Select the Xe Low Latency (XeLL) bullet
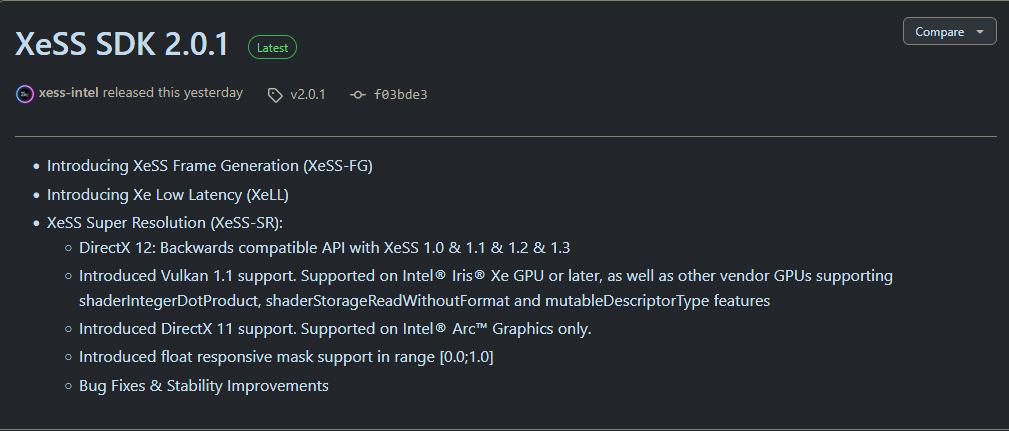1009x431 pixels. pos(174,195)
